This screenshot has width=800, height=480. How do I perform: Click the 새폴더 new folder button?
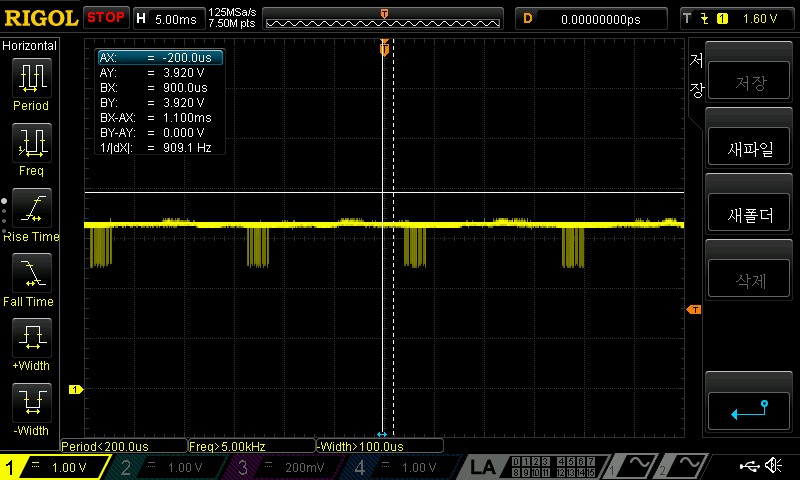tap(749, 214)
